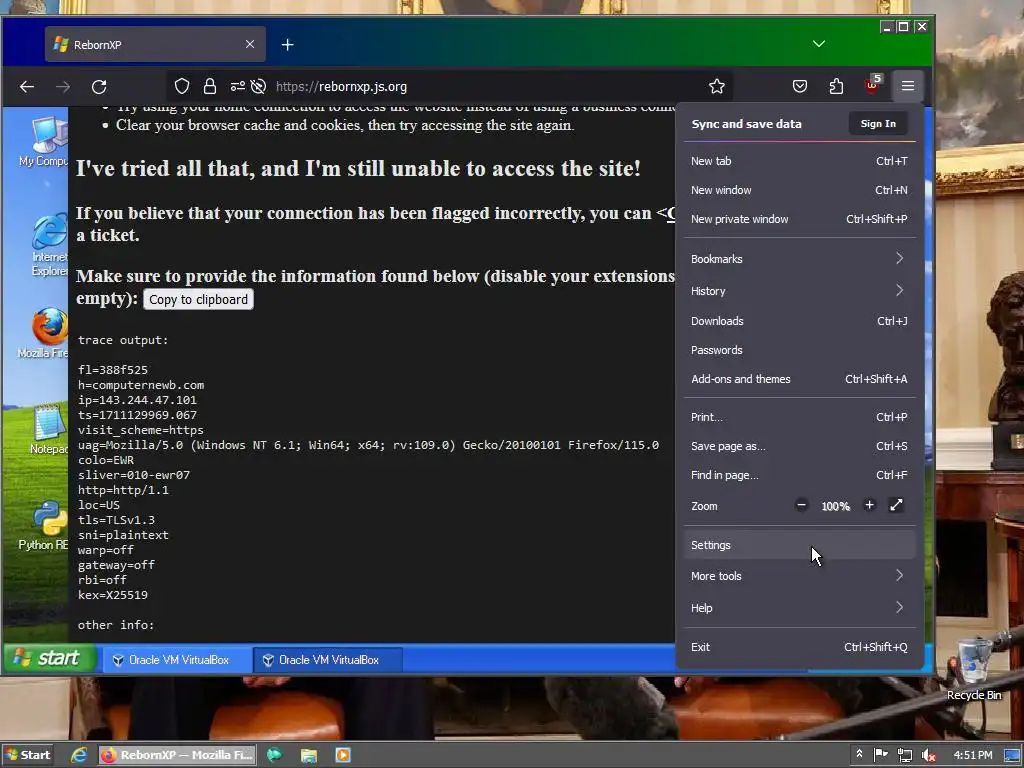Click Copy to clipboard button
Screen dimensions: 1024x768
point(199,299)
